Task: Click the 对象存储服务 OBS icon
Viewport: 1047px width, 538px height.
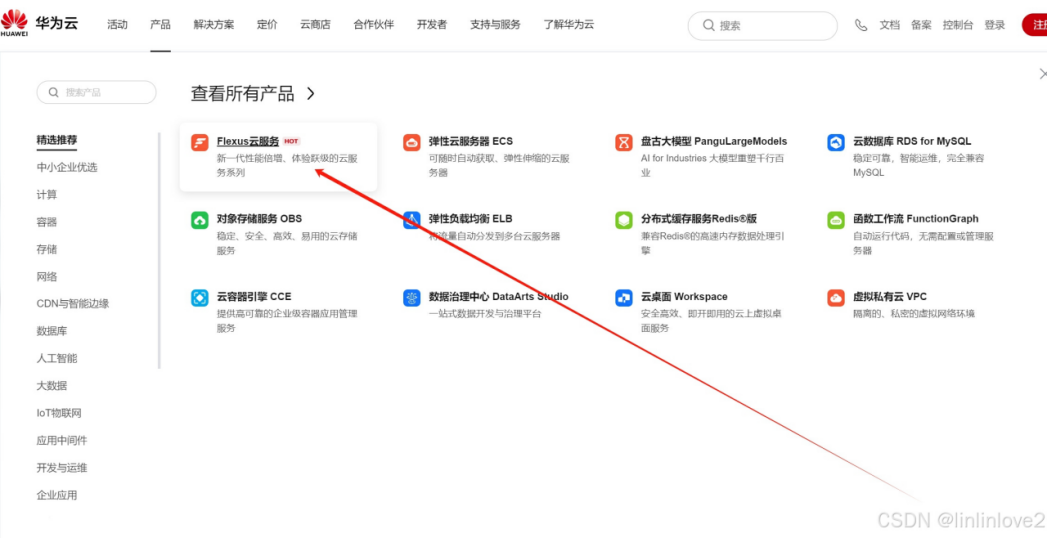Action: tap(200, 220)
